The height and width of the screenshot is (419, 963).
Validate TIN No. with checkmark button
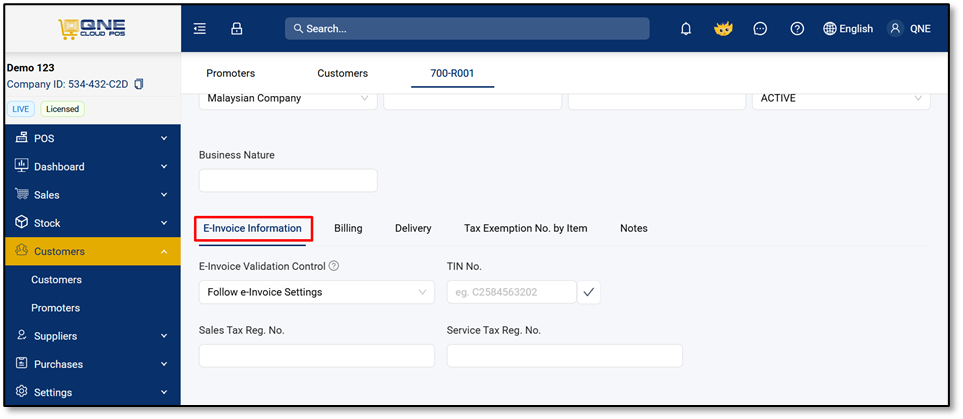[588, 292]
